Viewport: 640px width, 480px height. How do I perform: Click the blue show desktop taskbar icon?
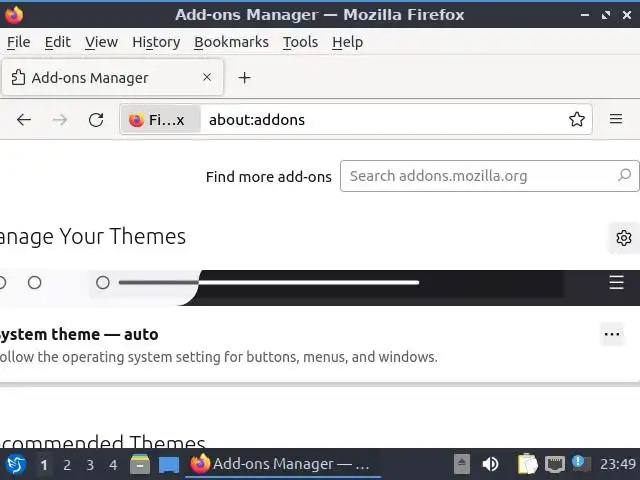[x=169, y=464]
